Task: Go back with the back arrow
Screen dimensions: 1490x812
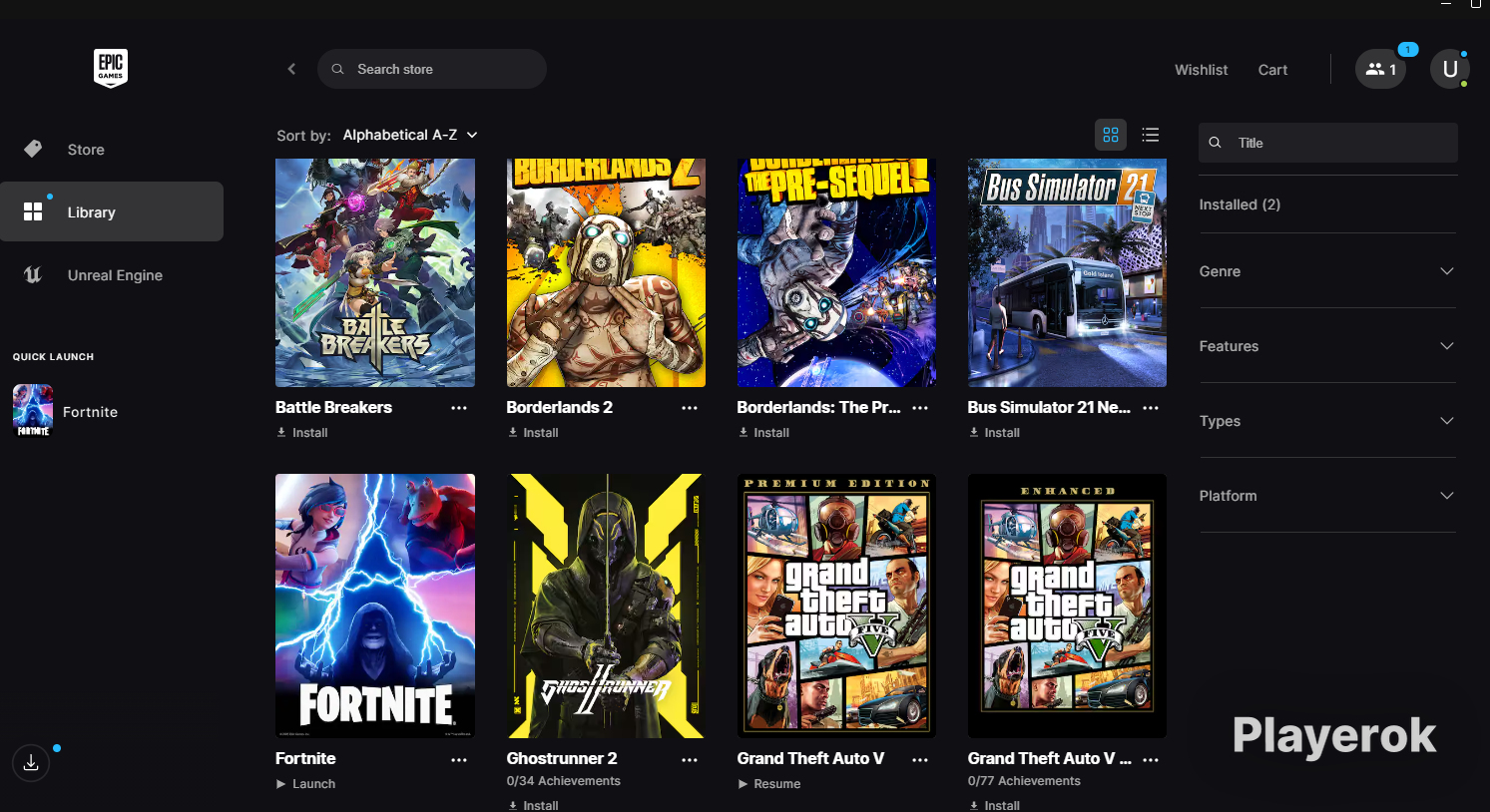Action: click(x=291, y=69)
